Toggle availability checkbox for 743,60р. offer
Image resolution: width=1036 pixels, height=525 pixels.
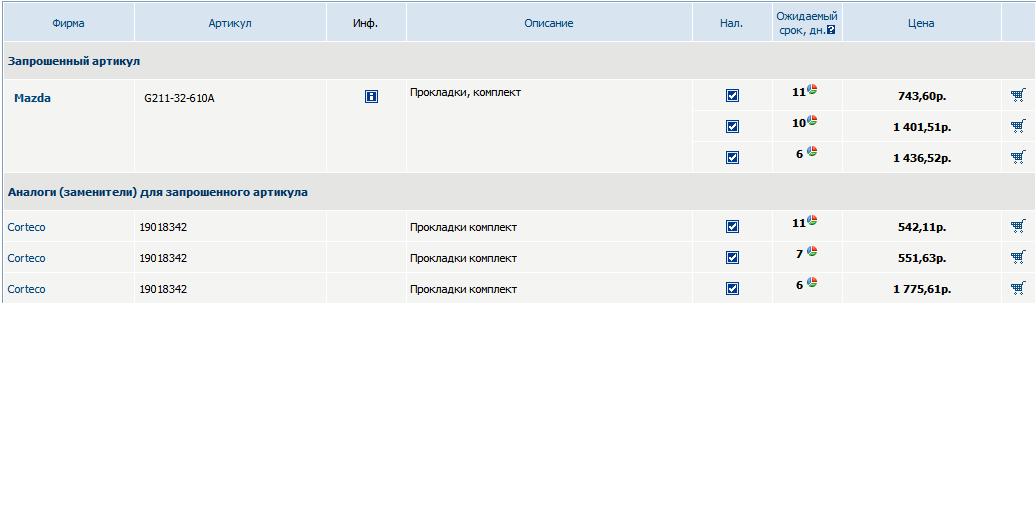(732, 96)
